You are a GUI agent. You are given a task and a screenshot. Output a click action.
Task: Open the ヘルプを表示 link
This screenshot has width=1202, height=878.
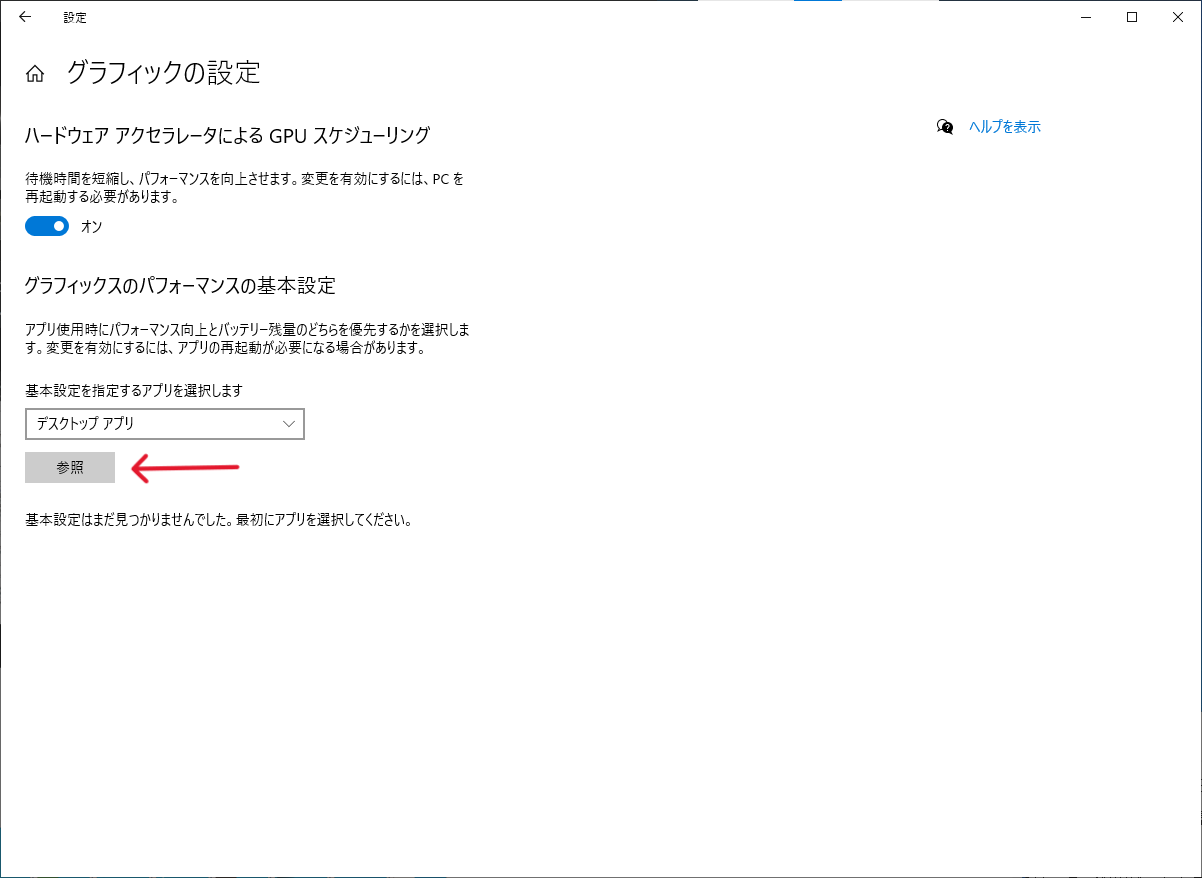pos(1004,127)
